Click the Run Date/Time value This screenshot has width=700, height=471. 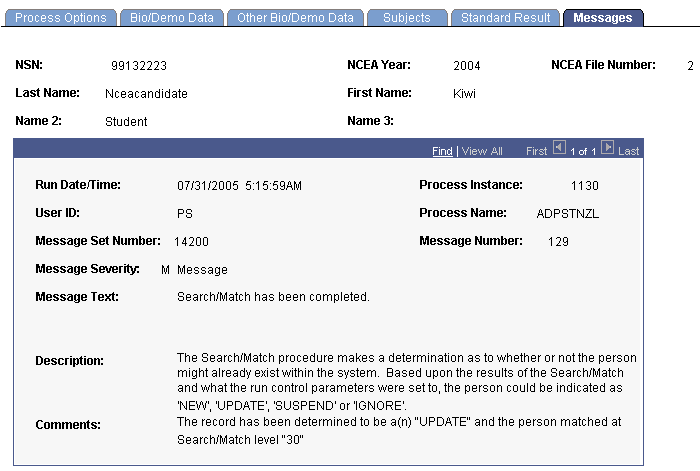239,186
